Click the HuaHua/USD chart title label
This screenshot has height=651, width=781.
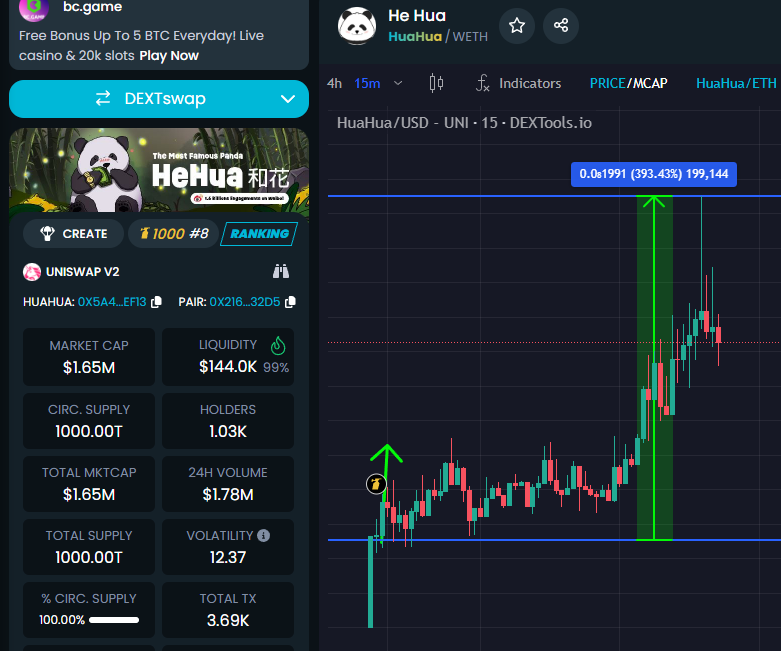point(464,123)
